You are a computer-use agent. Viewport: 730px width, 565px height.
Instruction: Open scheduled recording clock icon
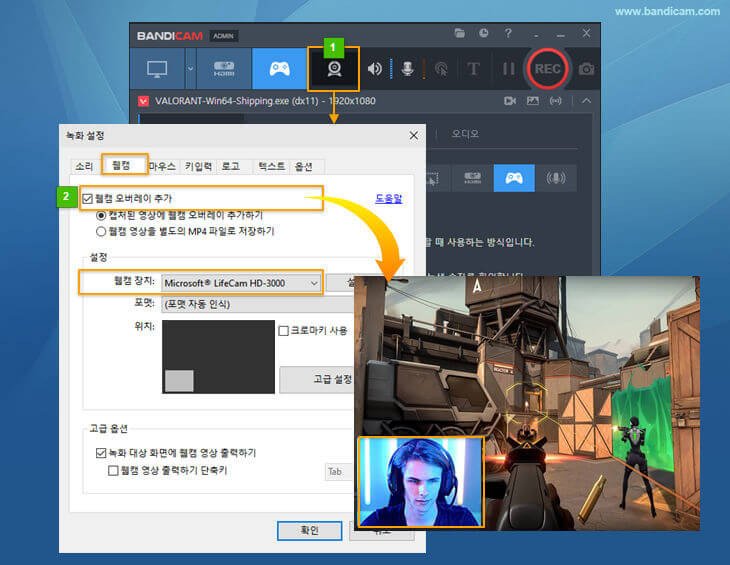click(484, 33)
